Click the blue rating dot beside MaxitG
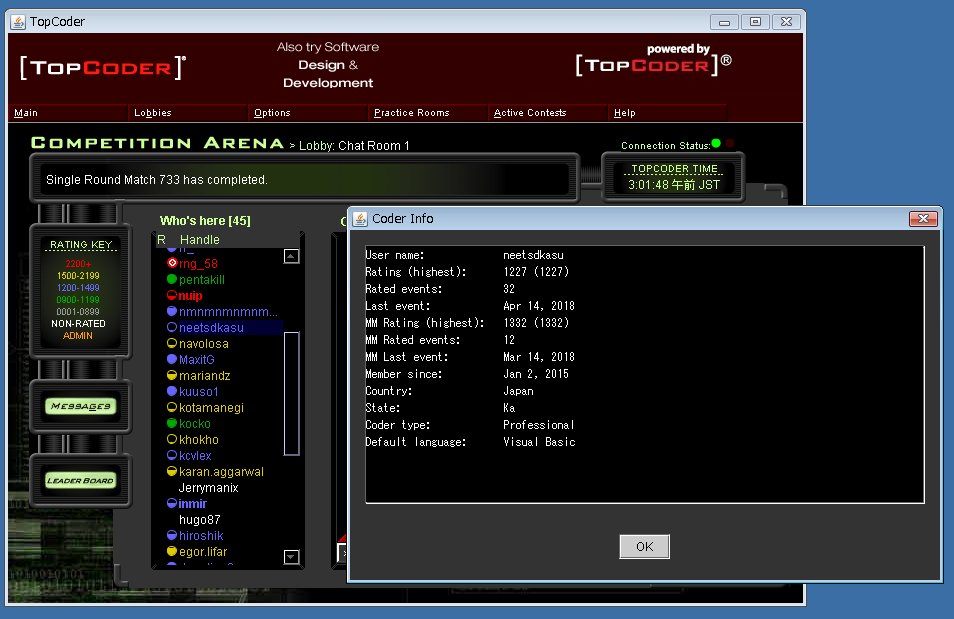This screenshot has width=954, height=619. 172,359
